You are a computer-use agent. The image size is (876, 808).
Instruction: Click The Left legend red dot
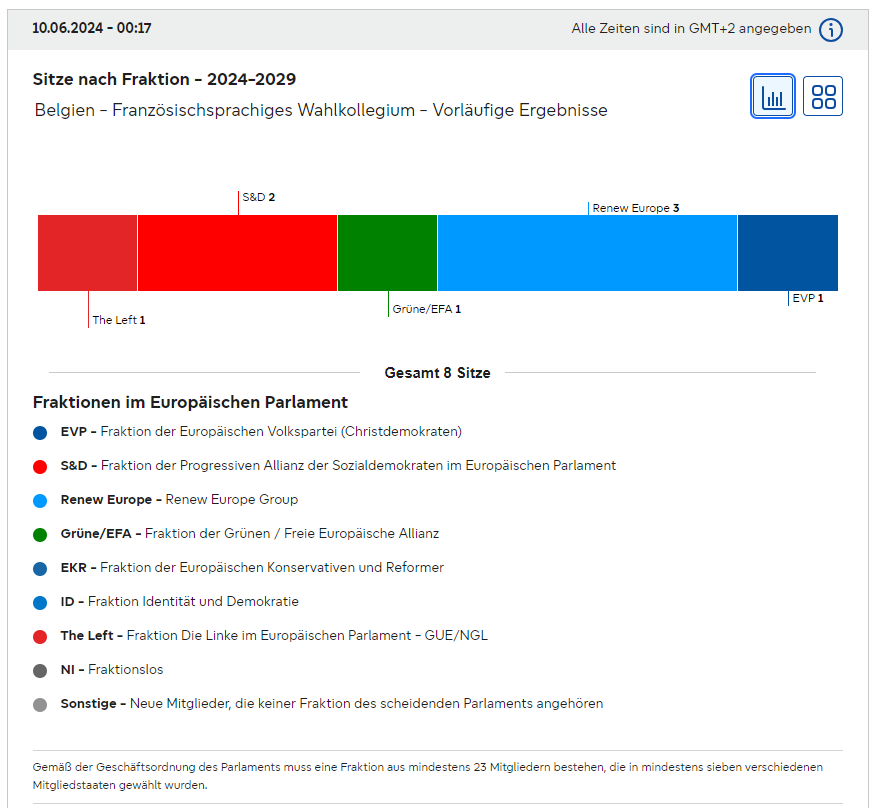[40, 637]
